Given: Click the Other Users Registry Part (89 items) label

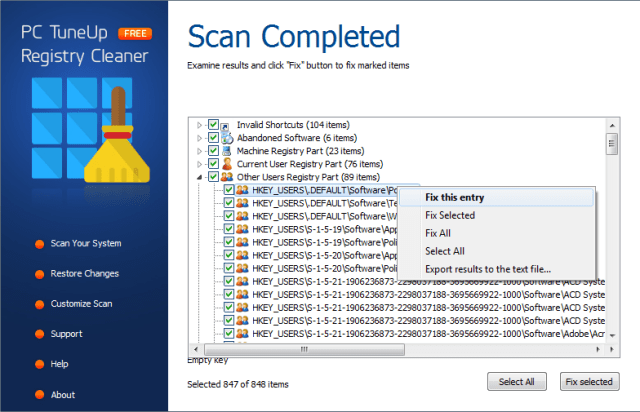Looking at the screenshot, I should [309, 177].
